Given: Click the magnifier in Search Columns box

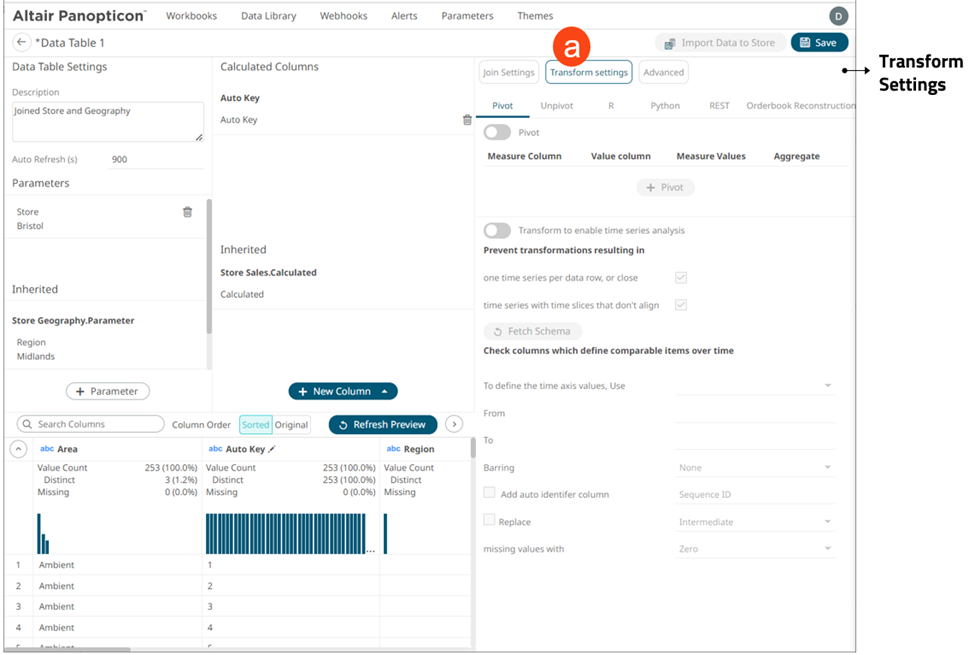Looking at the screenshot, I should [27, 425].
